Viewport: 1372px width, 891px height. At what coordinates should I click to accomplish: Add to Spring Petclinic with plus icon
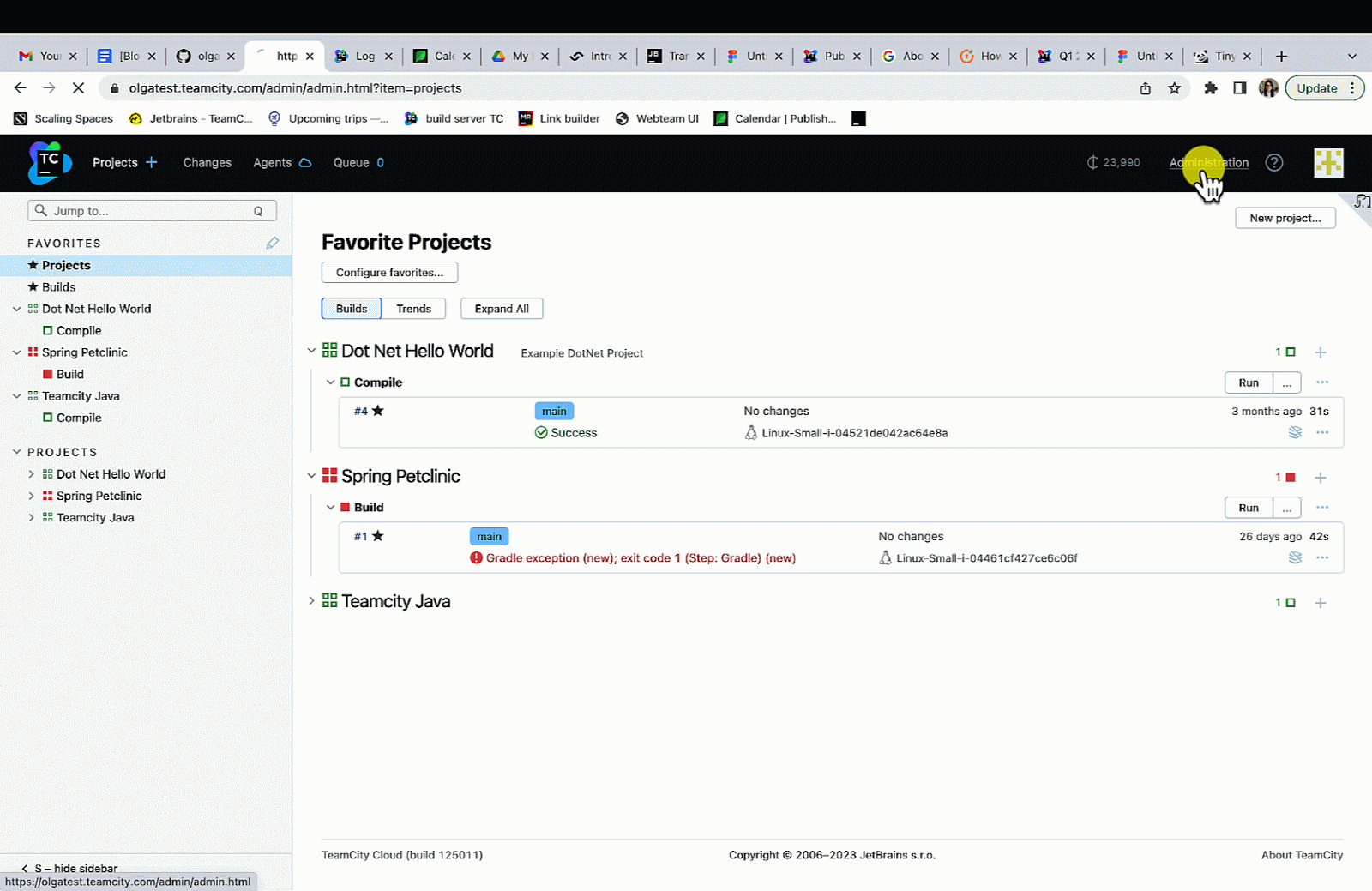pos(1321,478)
